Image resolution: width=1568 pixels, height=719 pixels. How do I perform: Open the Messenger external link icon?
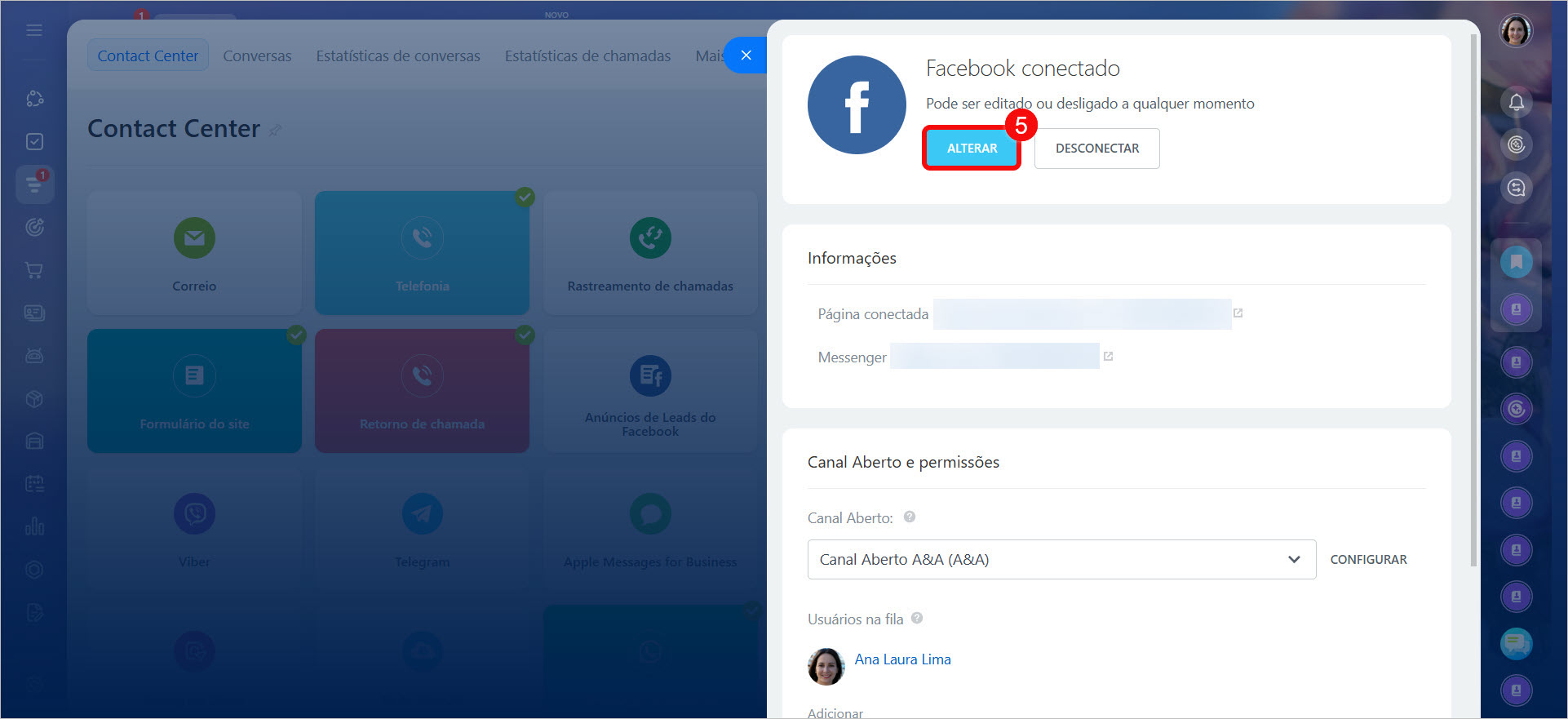(1108, 357)
